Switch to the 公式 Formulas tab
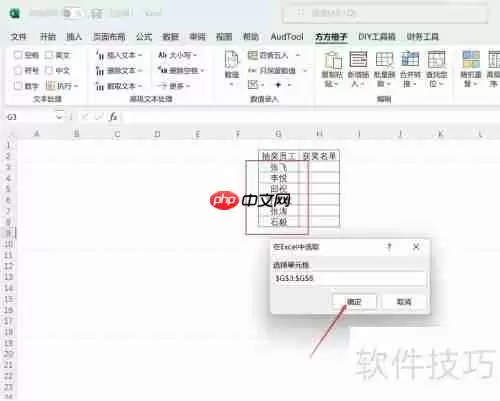500x401 pixels. [x=144, y=36]
